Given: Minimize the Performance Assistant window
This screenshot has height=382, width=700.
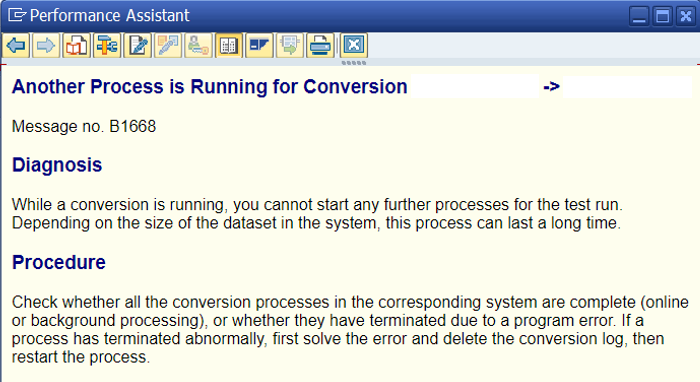Looking at the screenshot, I should tap(639, 17).
